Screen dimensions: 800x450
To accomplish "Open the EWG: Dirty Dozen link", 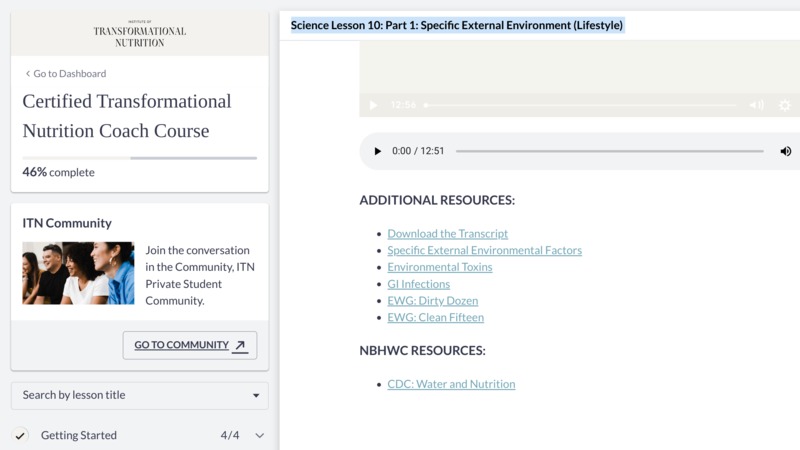I will [433, 301].
